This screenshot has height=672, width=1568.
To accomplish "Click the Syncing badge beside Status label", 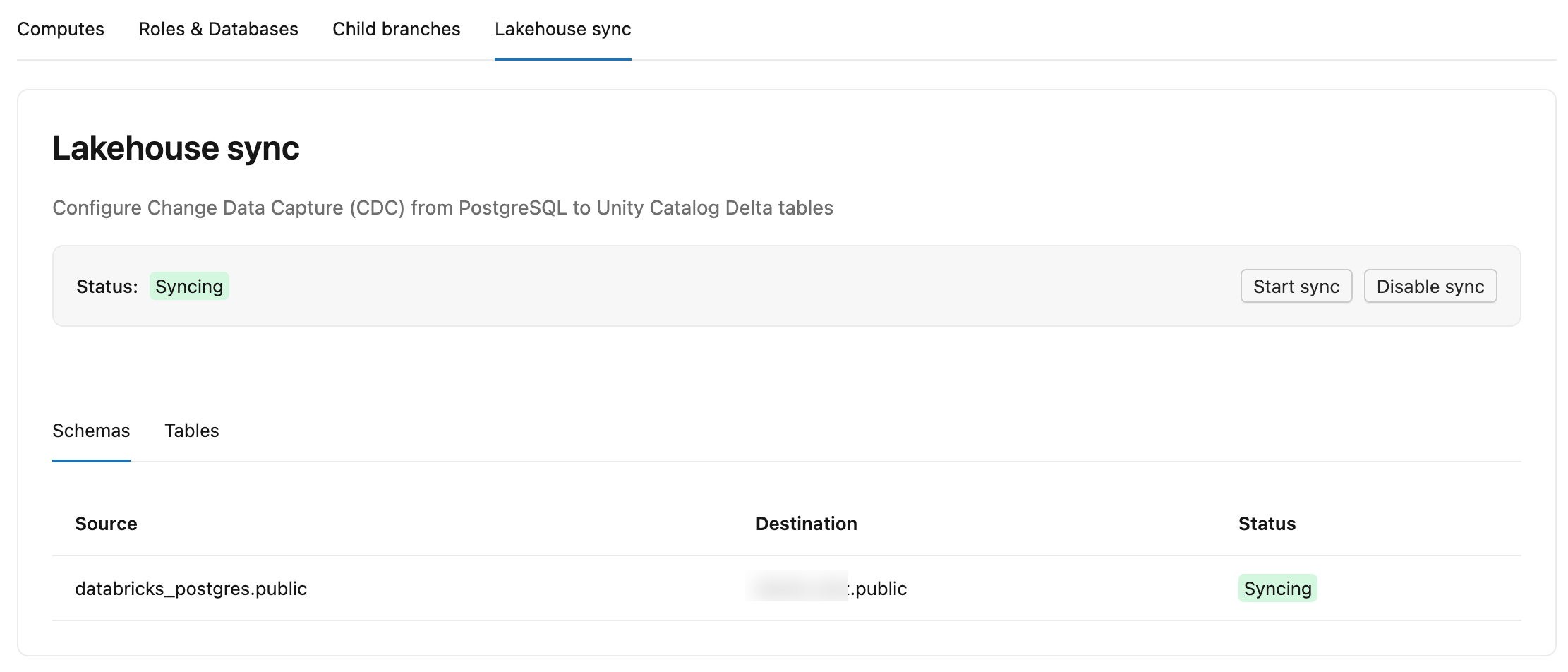I will (189, 287).
